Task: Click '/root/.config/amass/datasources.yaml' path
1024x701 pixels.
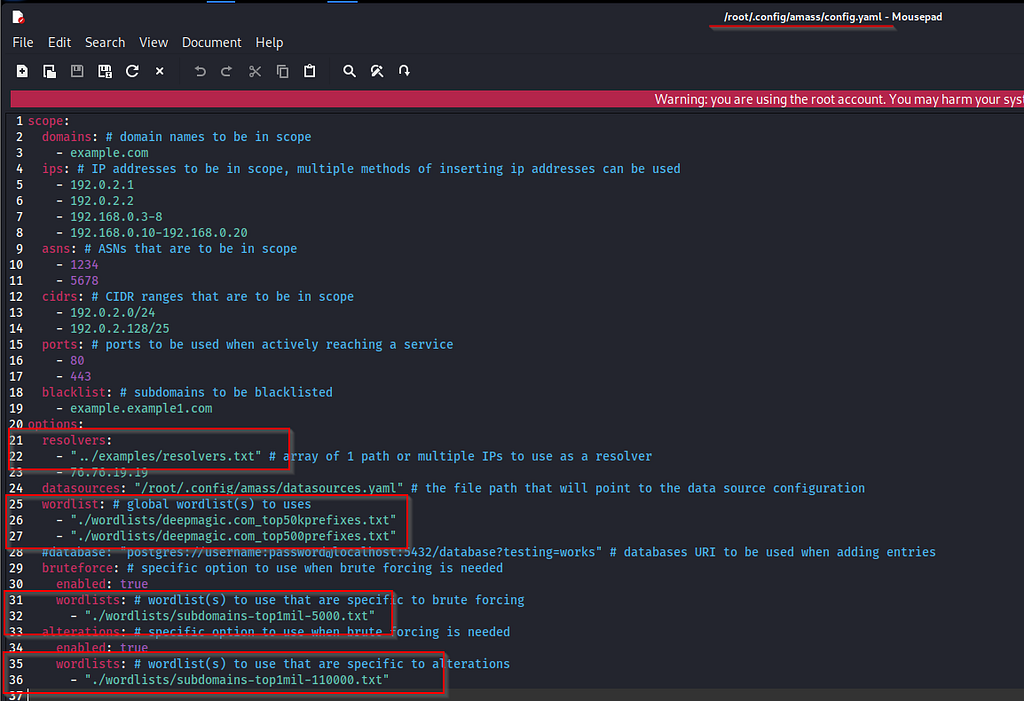Action: [x=268, y=488]
